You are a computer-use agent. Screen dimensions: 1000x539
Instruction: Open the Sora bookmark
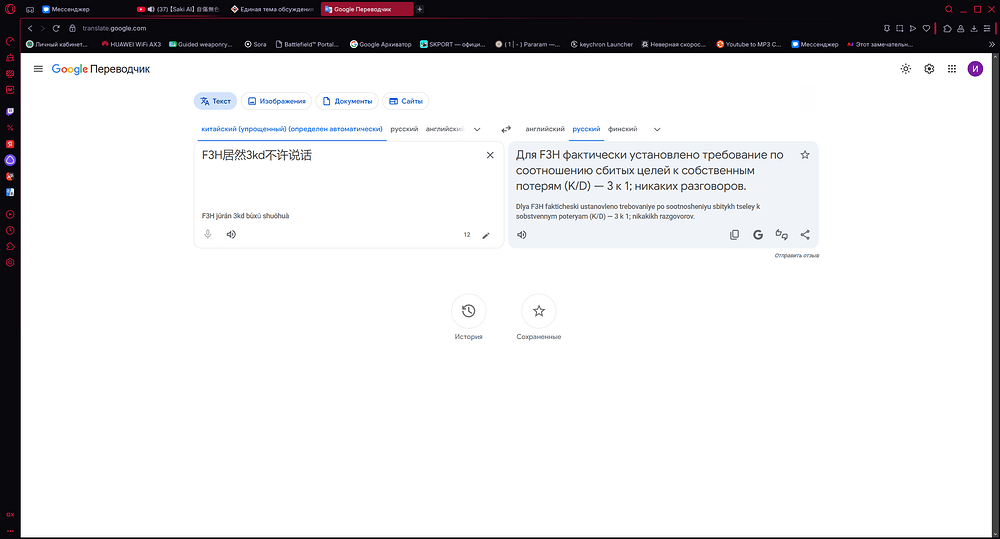pos(256,45)
